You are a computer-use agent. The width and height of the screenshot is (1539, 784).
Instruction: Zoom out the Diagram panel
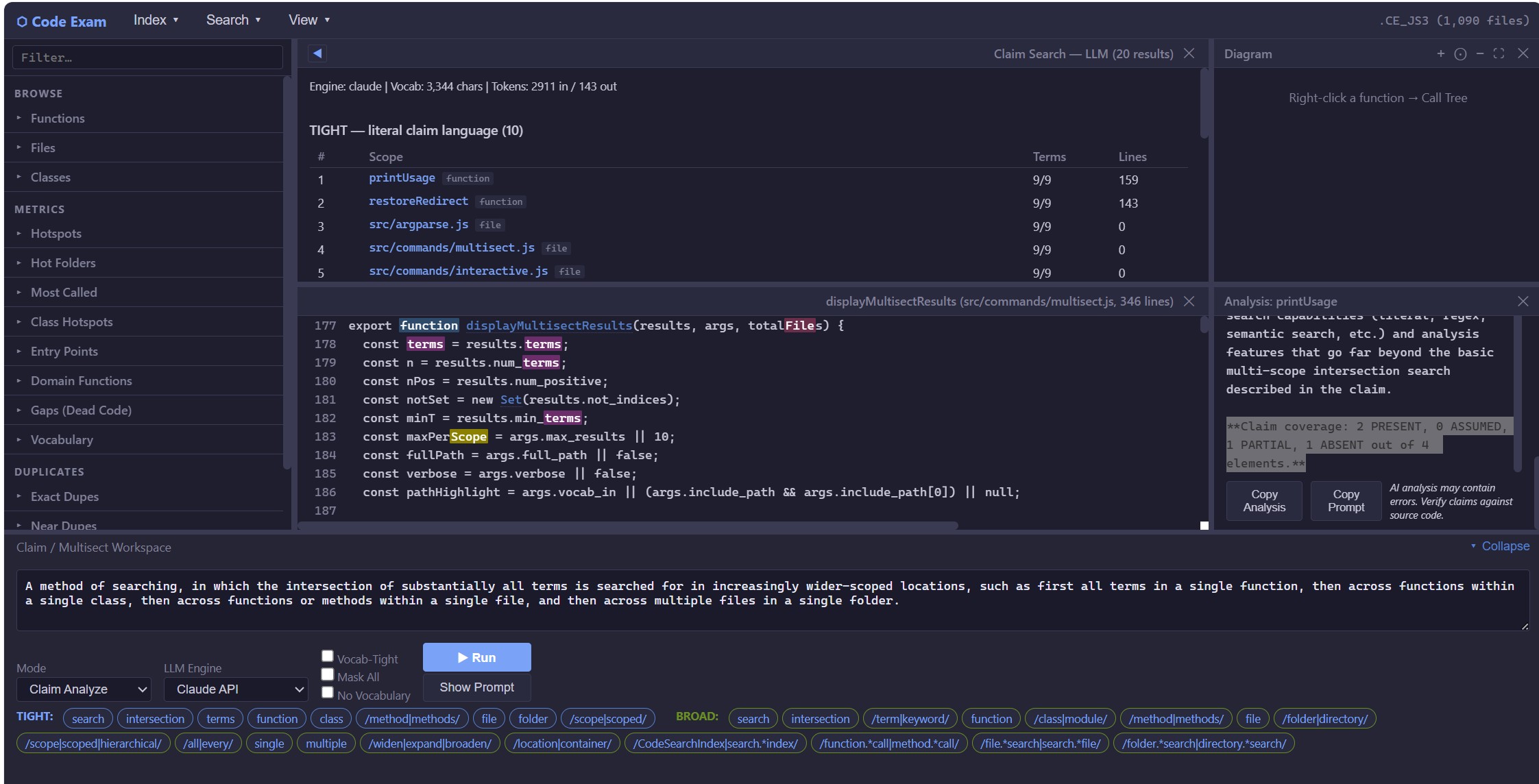(x=1479, y=53)
